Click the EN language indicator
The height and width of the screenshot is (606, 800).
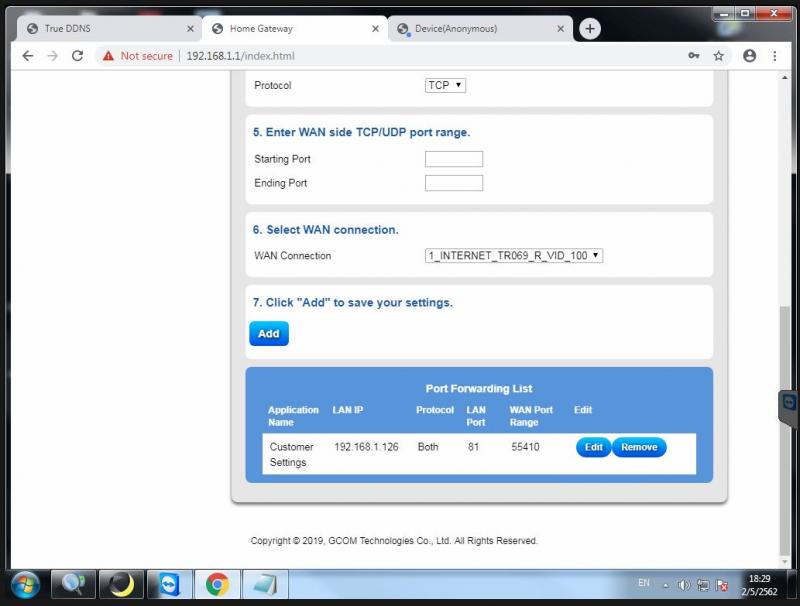pyautogui.click(x=644, y=583)
